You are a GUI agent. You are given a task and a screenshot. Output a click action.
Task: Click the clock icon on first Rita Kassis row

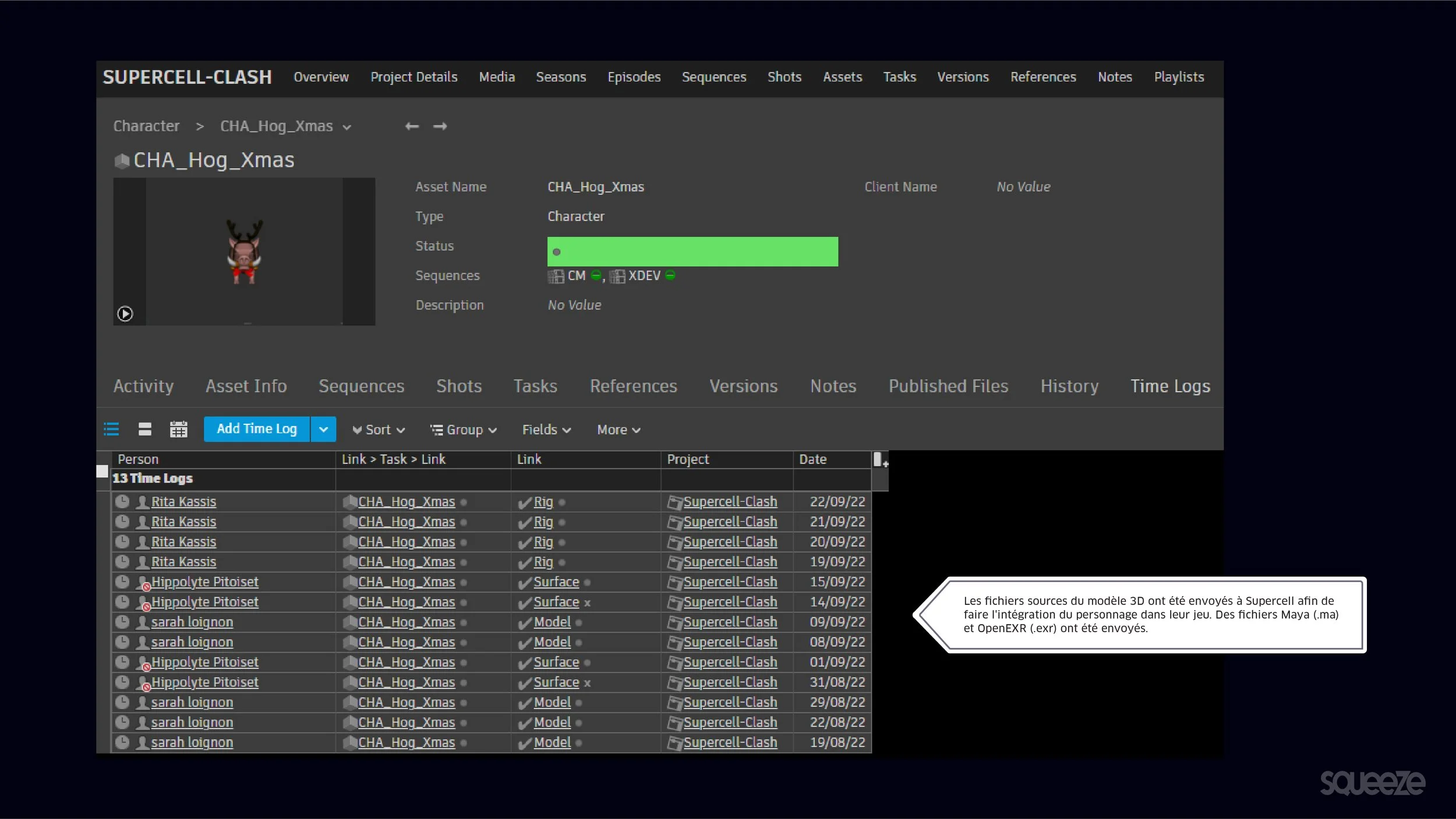tap(122, 501)
